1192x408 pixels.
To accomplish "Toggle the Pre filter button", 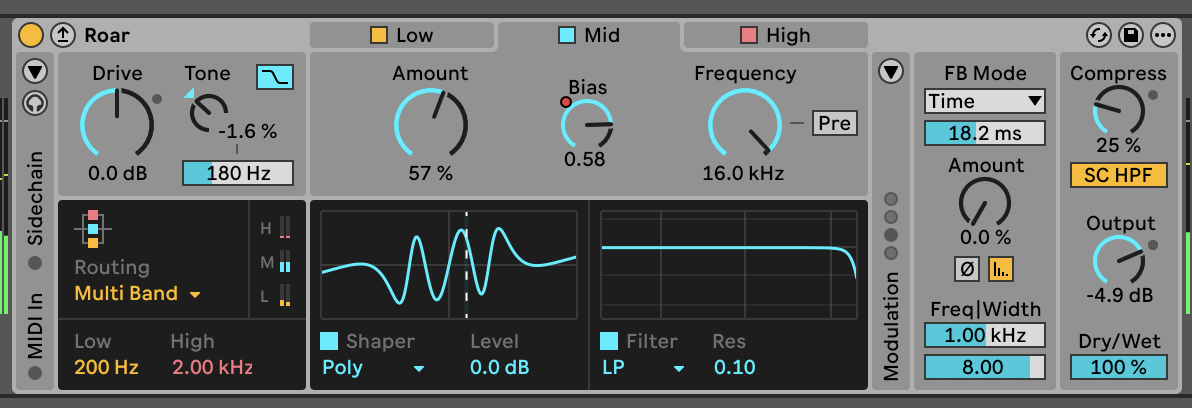I will (835, 123).
